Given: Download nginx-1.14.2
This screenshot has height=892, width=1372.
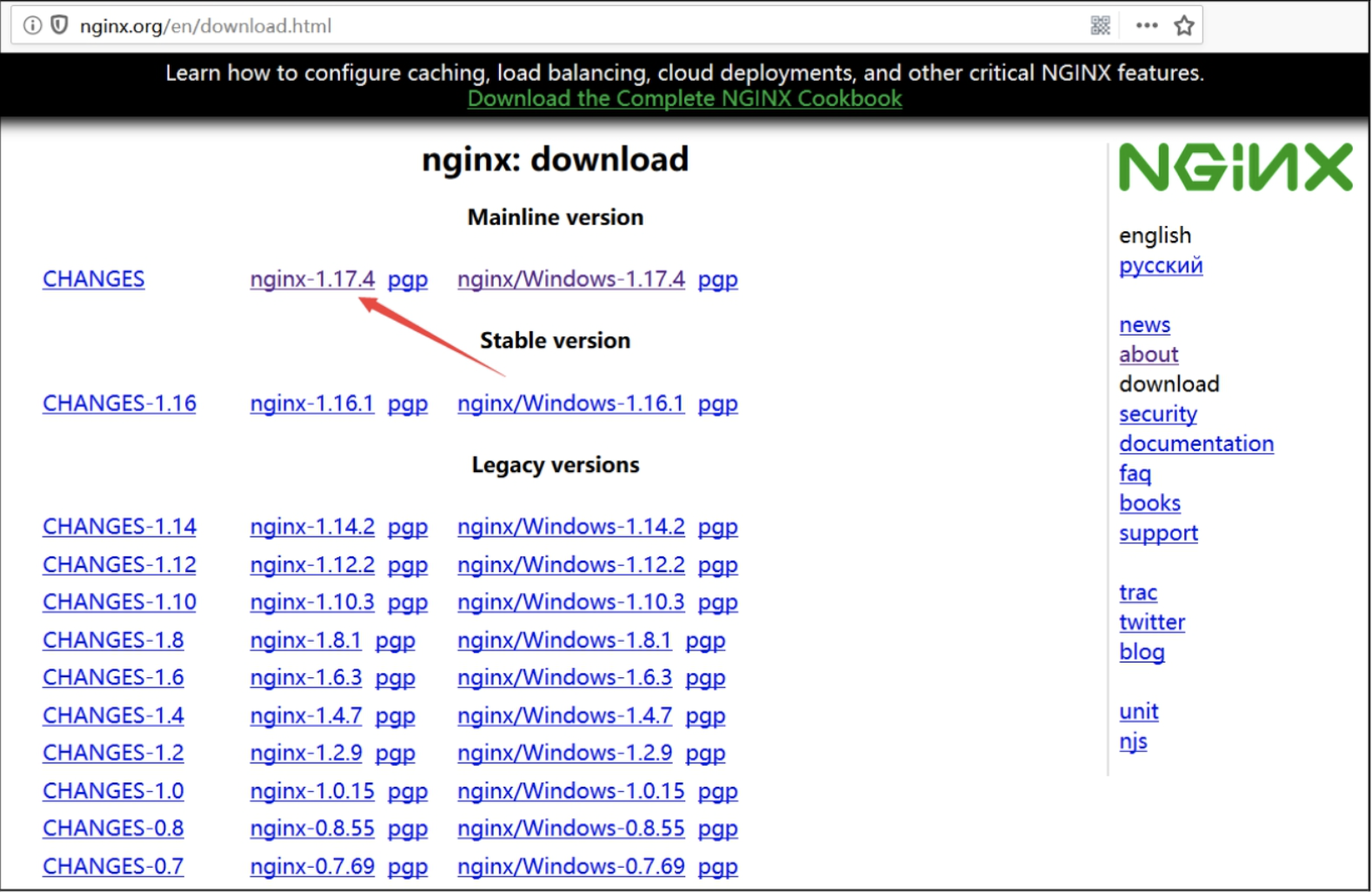Looking at the screenshot, I should (312, 527).
